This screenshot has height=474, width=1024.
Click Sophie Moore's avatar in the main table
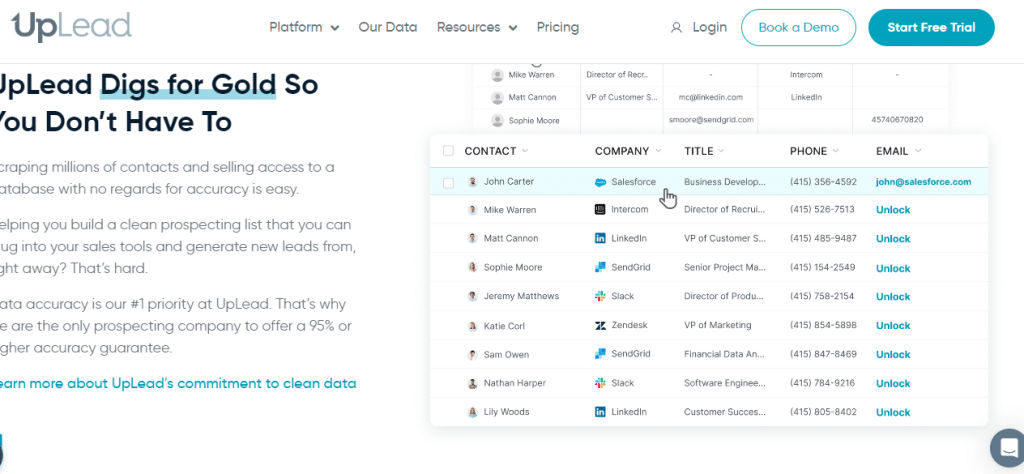click(x=473, y=267)
